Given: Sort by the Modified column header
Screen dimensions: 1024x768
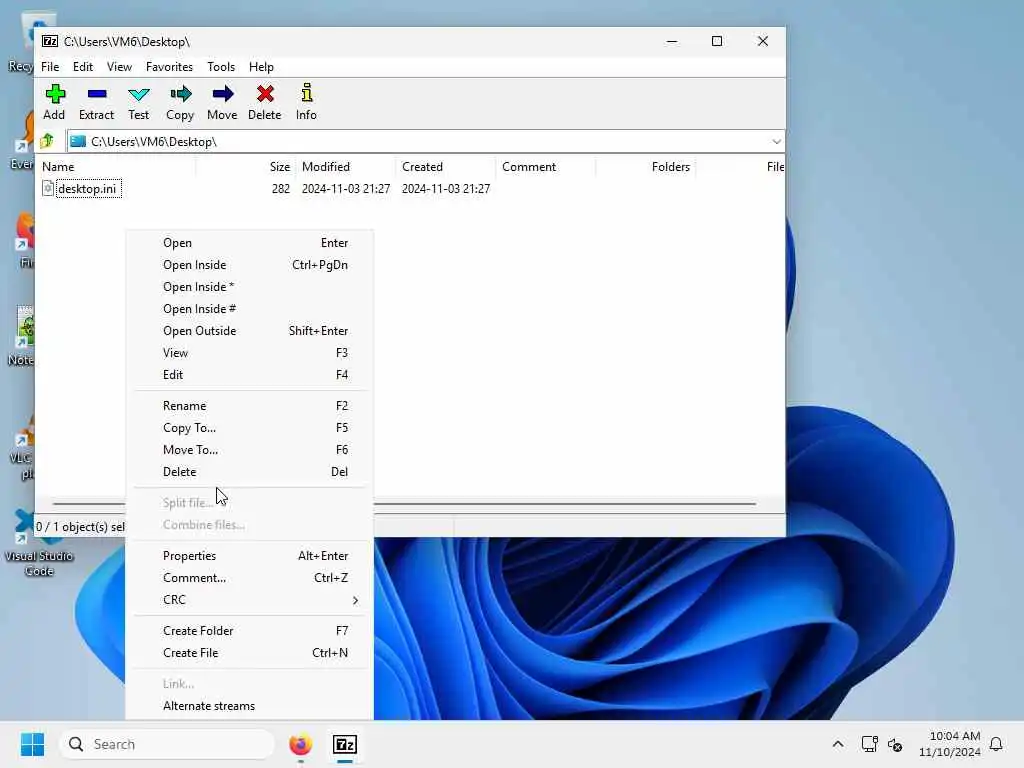Looking at the screenshot, I should click(345, 167).
